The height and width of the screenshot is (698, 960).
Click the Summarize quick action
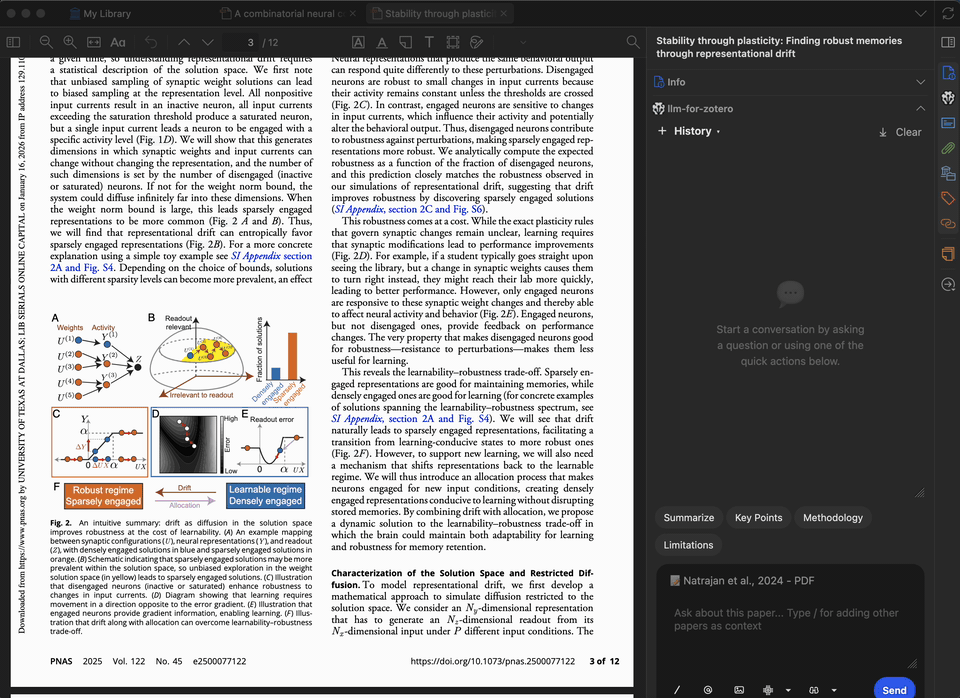(x=688, y=517)
